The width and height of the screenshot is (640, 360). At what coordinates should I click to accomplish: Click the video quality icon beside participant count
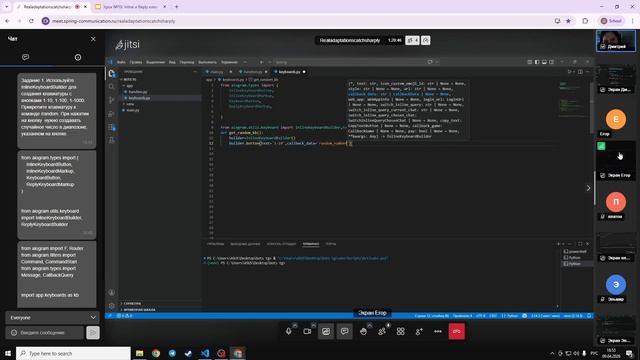coord(426,40)
